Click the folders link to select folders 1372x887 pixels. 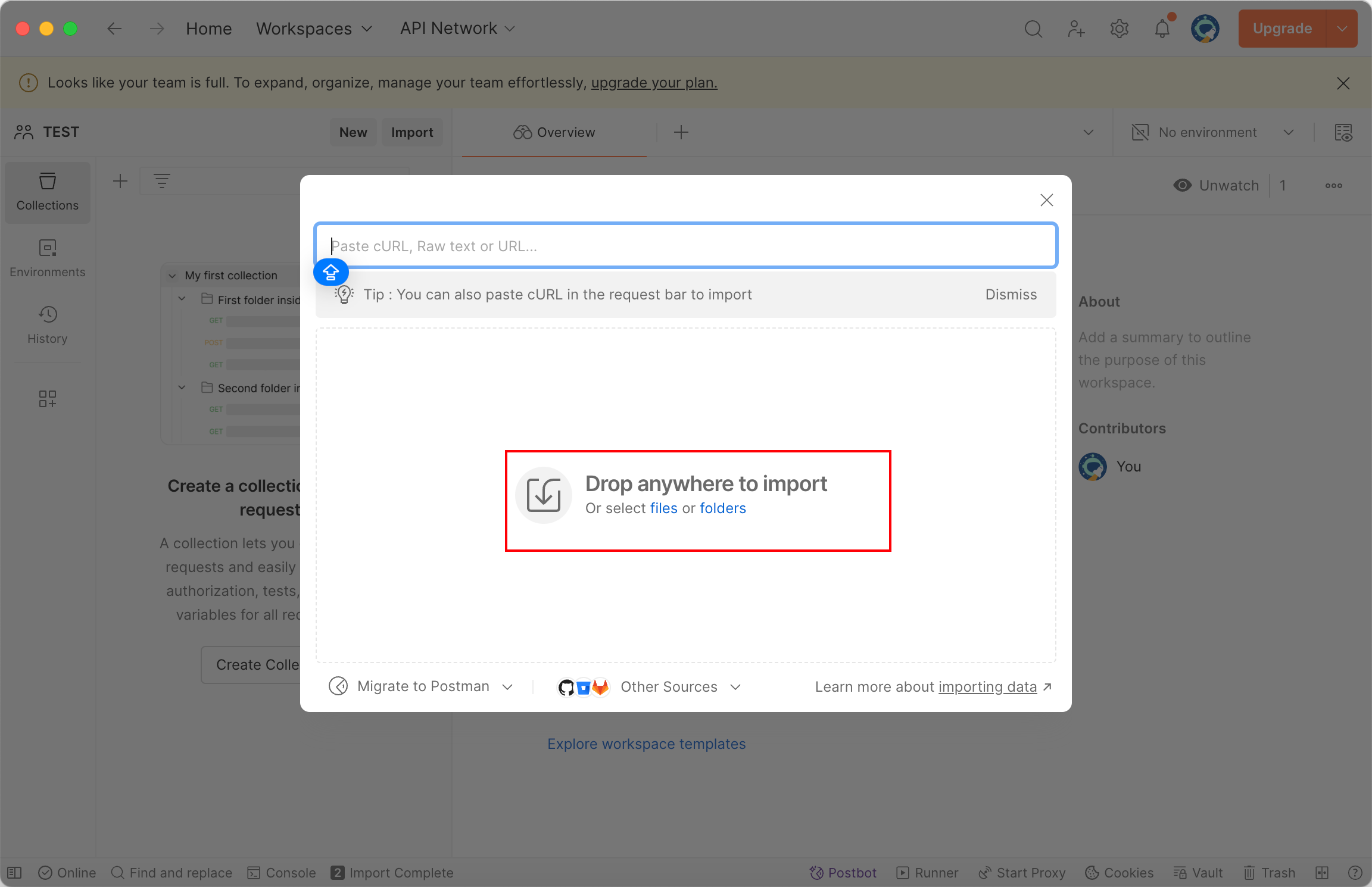click(x=722, y=508)
